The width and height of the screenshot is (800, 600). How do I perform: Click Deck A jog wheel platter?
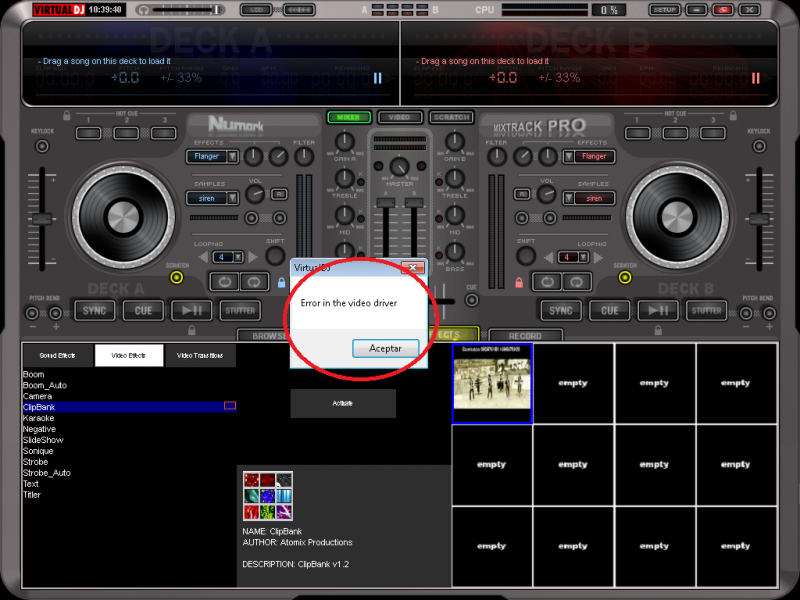coord(123,217)
